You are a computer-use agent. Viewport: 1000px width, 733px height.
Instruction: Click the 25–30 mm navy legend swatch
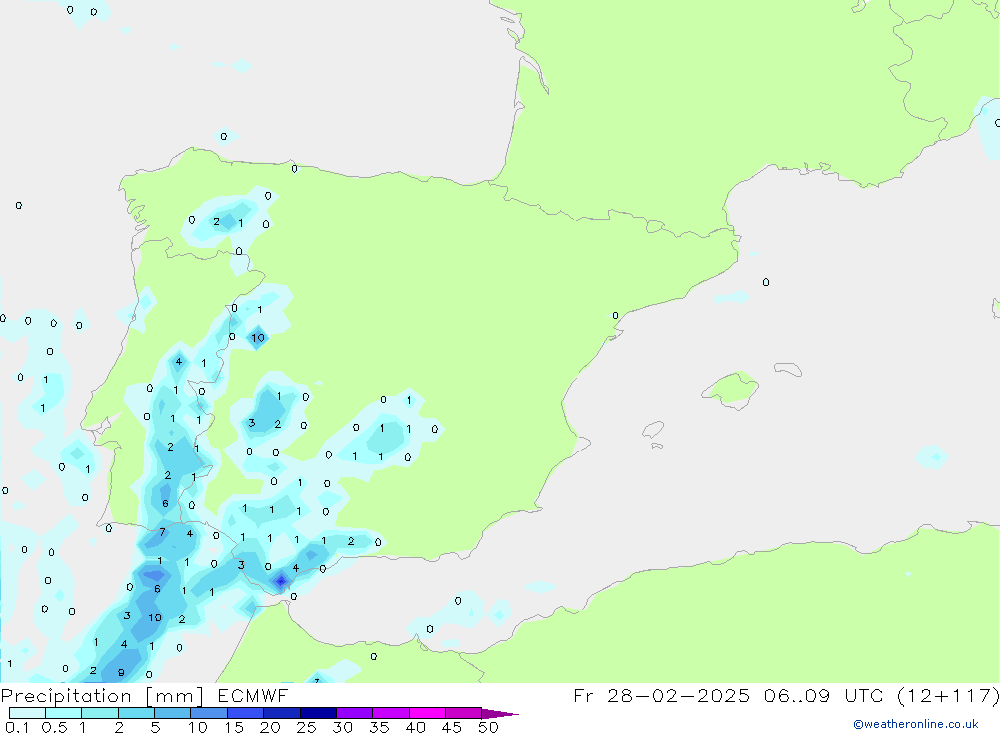coord(318,713)
